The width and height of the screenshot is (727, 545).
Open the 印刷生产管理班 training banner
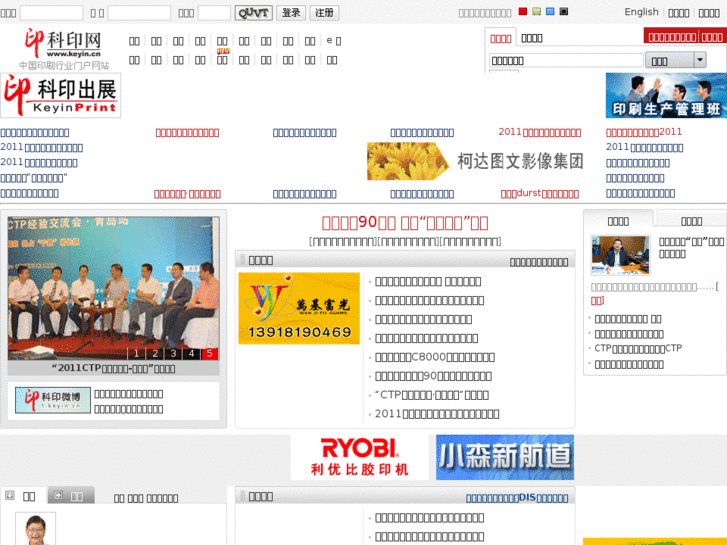pos(666,95)
